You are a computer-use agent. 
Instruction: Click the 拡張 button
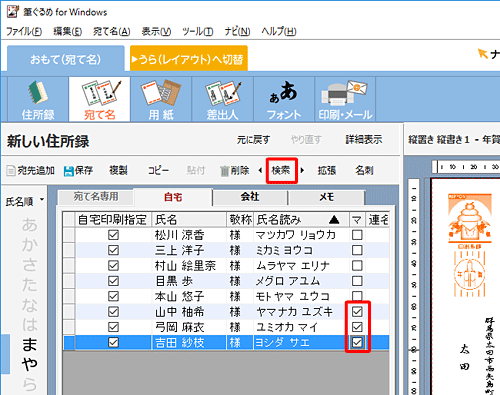pyautogui.click(x=327, y=170)
